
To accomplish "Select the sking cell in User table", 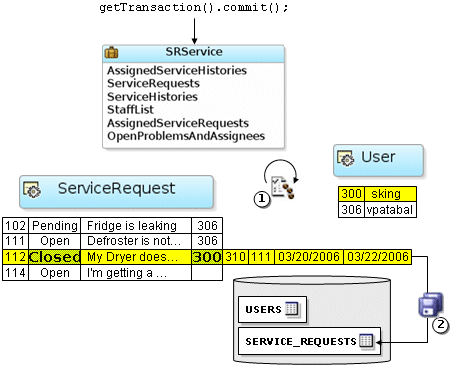I will [x=391, y=194].
